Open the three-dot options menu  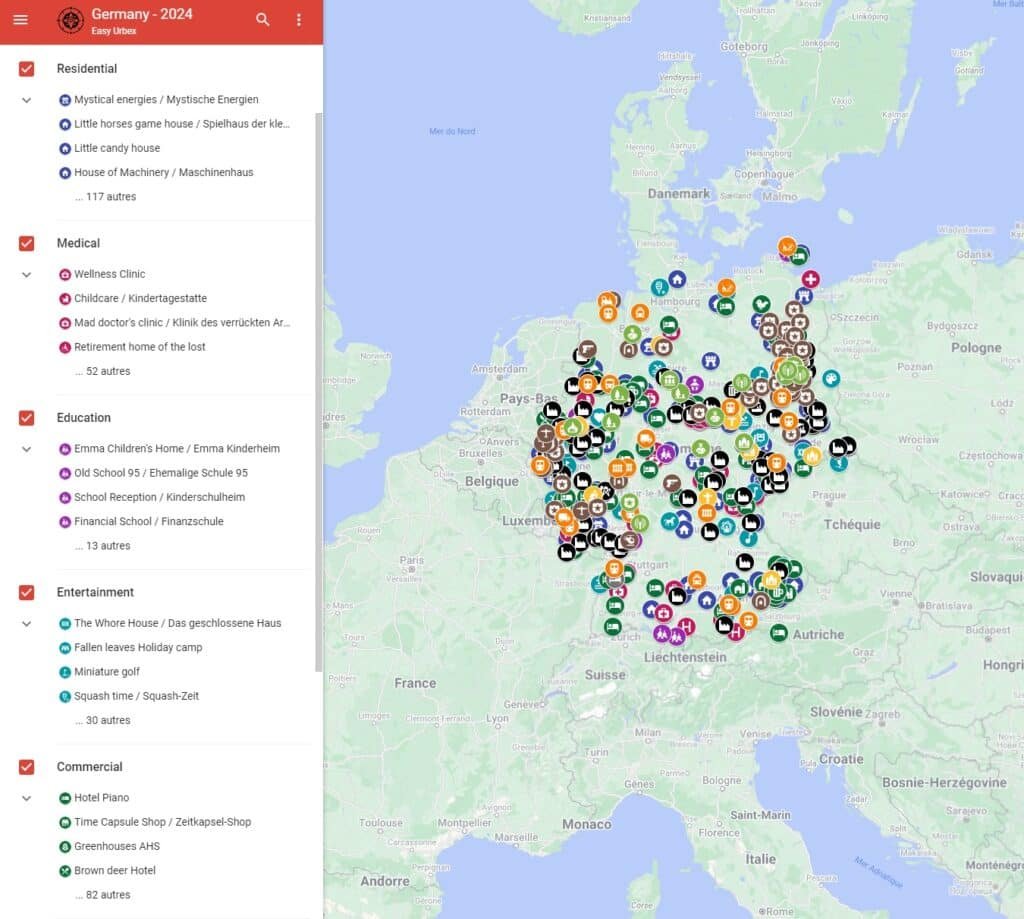point(297,19)
